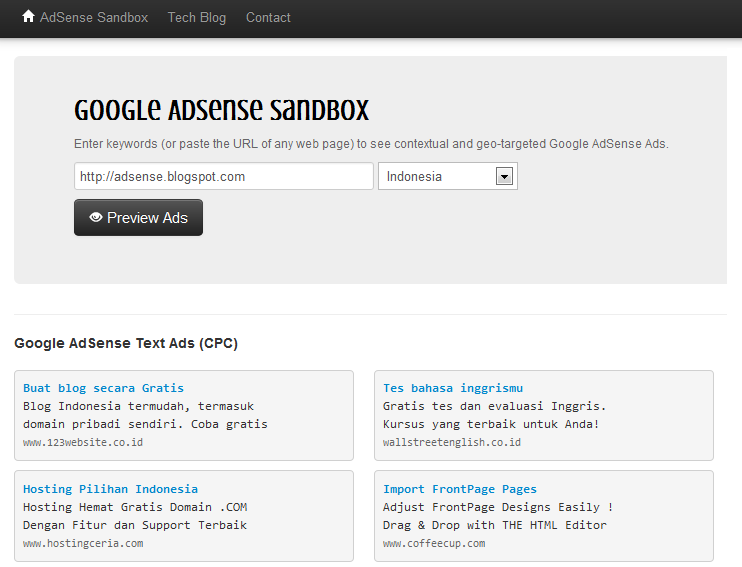Click the www.123website.co.id URL text

coord(83,442)
